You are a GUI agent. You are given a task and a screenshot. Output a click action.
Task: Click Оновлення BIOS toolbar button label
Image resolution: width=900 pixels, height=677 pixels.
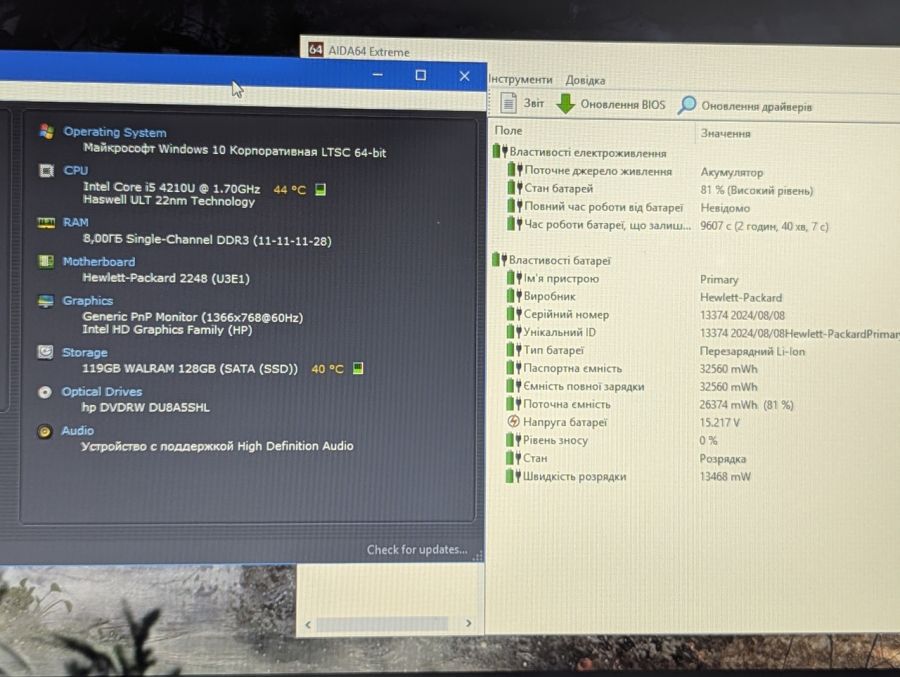623,105
